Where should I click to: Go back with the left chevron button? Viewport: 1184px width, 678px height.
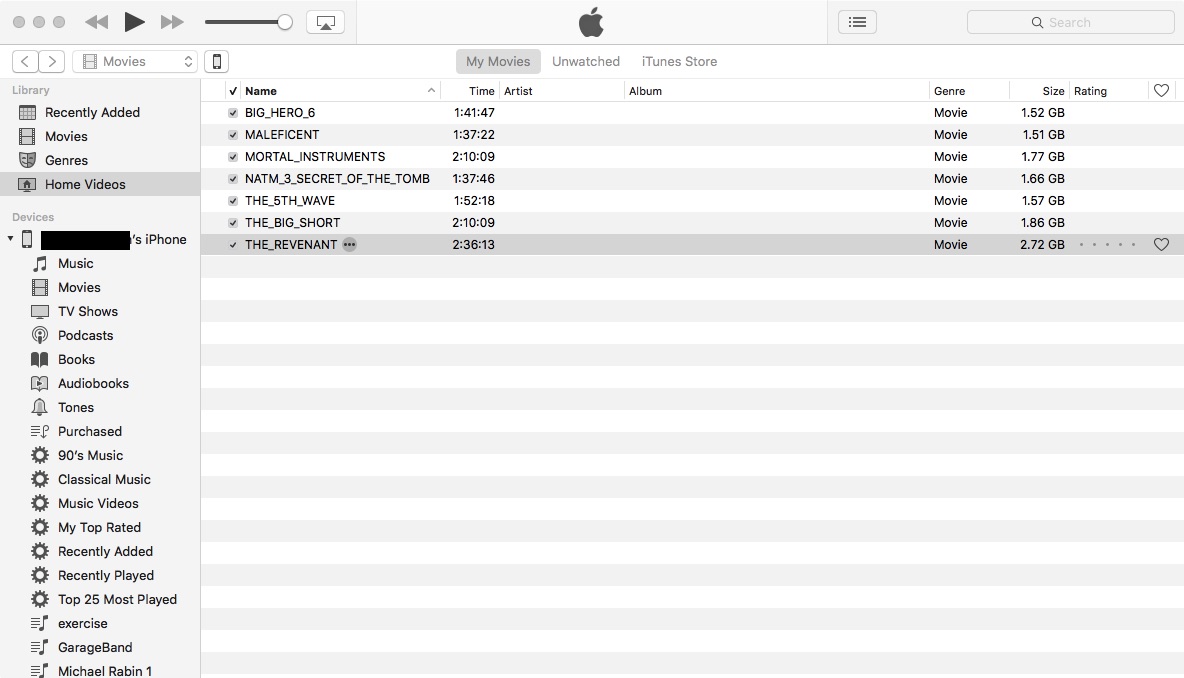pos(25,61)
